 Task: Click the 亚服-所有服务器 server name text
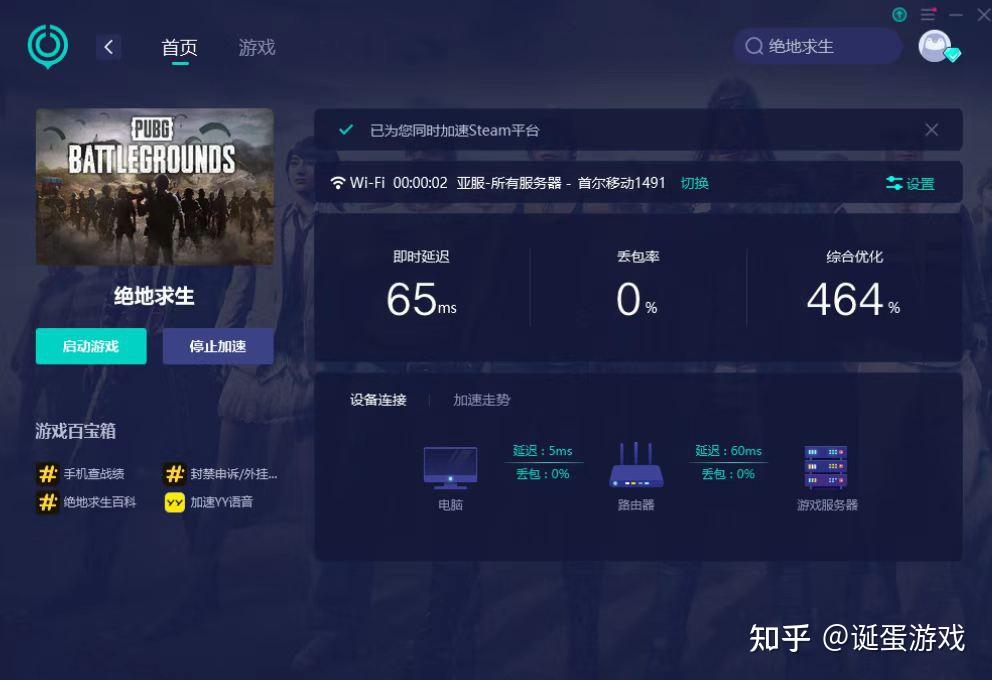[x=509, y=183]
